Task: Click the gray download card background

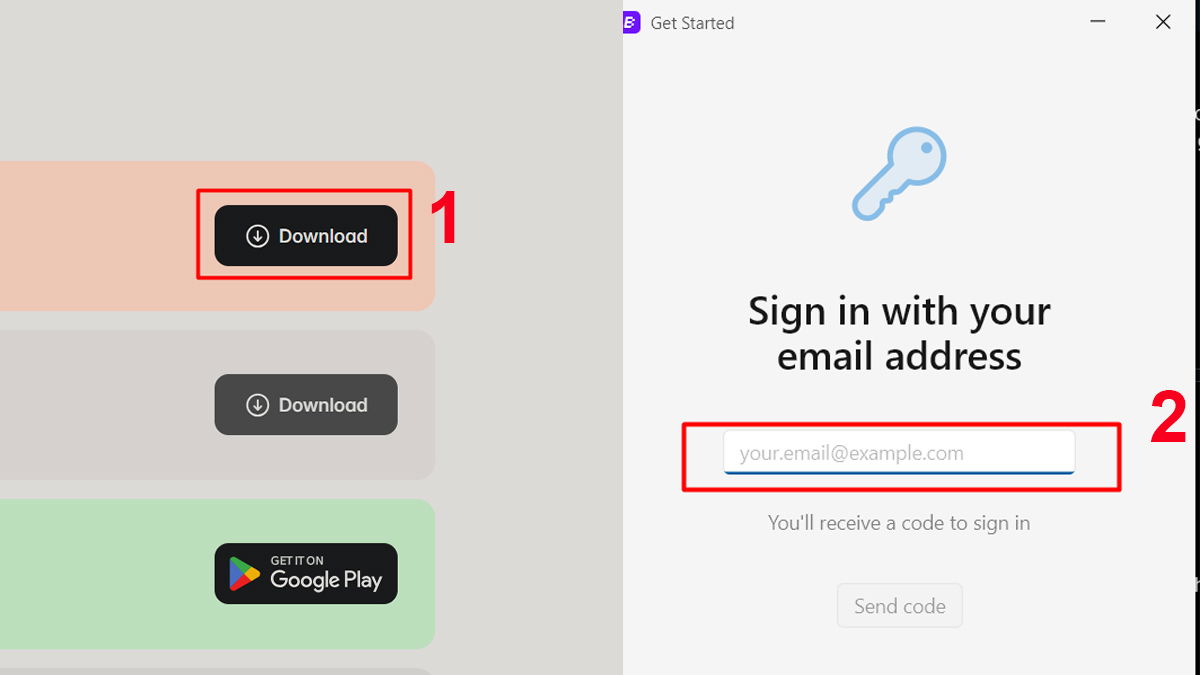Action: click(100, 405)
